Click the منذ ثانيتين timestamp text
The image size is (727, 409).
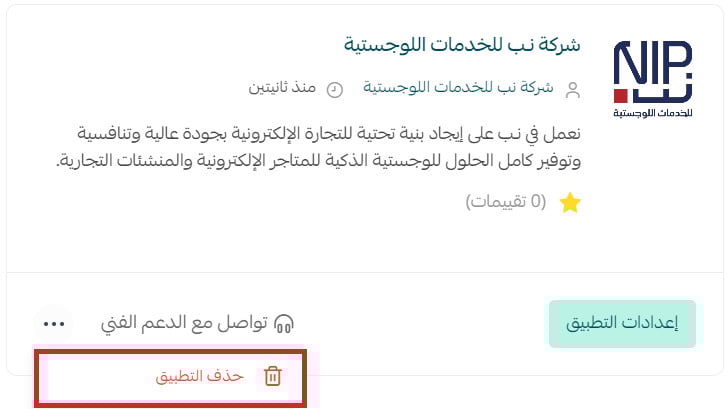[x=282, y=87]
